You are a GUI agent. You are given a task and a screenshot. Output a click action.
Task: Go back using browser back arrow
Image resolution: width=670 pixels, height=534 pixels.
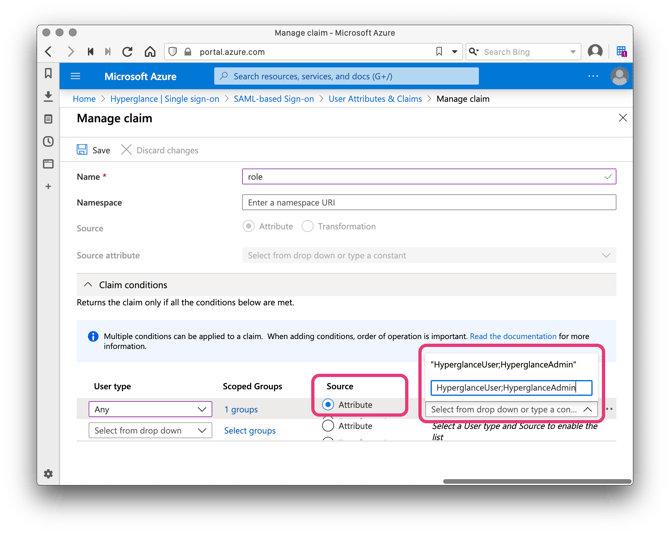pos(49,52)
